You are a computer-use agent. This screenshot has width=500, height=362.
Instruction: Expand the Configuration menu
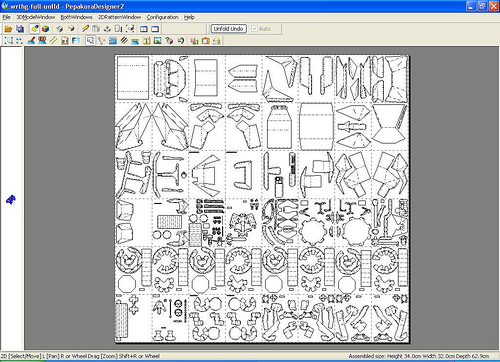tap(163, 17)
